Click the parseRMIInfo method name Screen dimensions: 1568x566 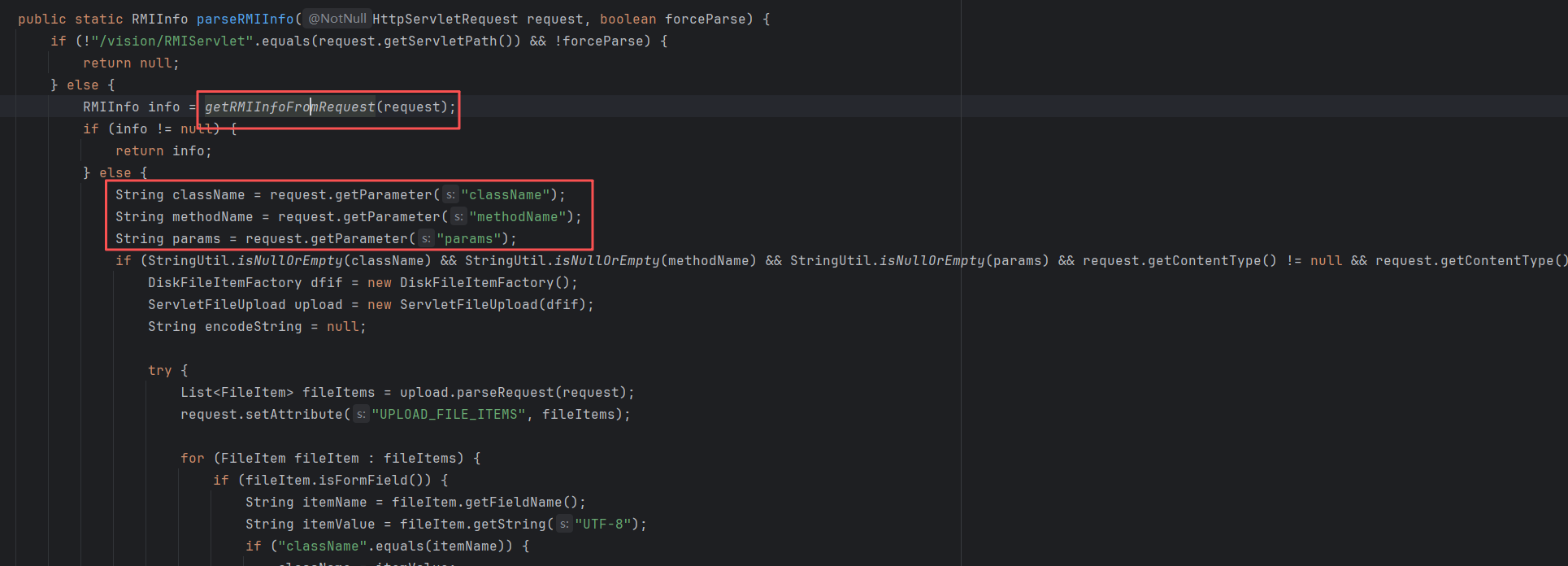pos(245,19)
